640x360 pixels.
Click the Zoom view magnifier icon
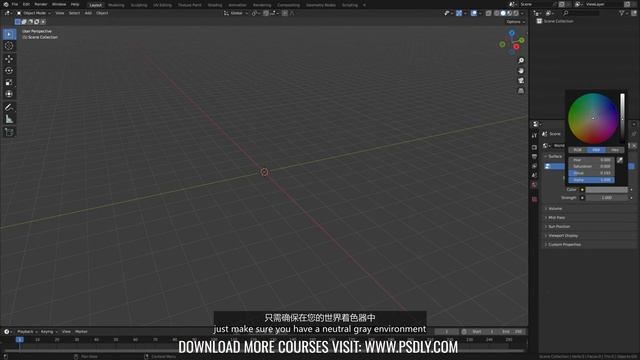[521, 61]
